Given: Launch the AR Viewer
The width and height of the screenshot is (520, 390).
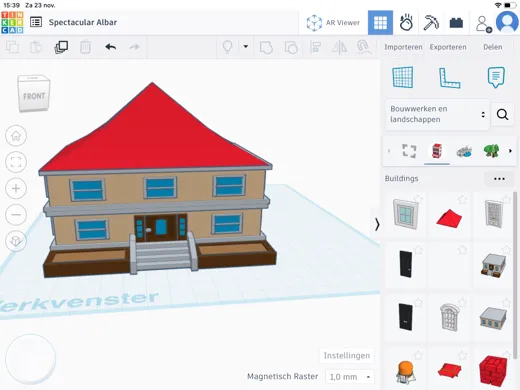Looking at the screenshot, I should pos(333,23).
